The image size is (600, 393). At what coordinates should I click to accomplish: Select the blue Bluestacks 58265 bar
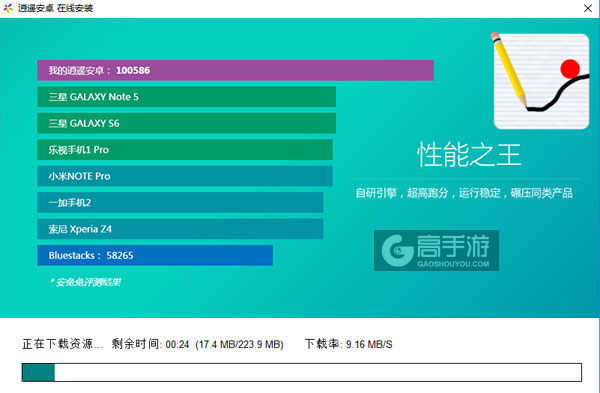pos(155,255)
